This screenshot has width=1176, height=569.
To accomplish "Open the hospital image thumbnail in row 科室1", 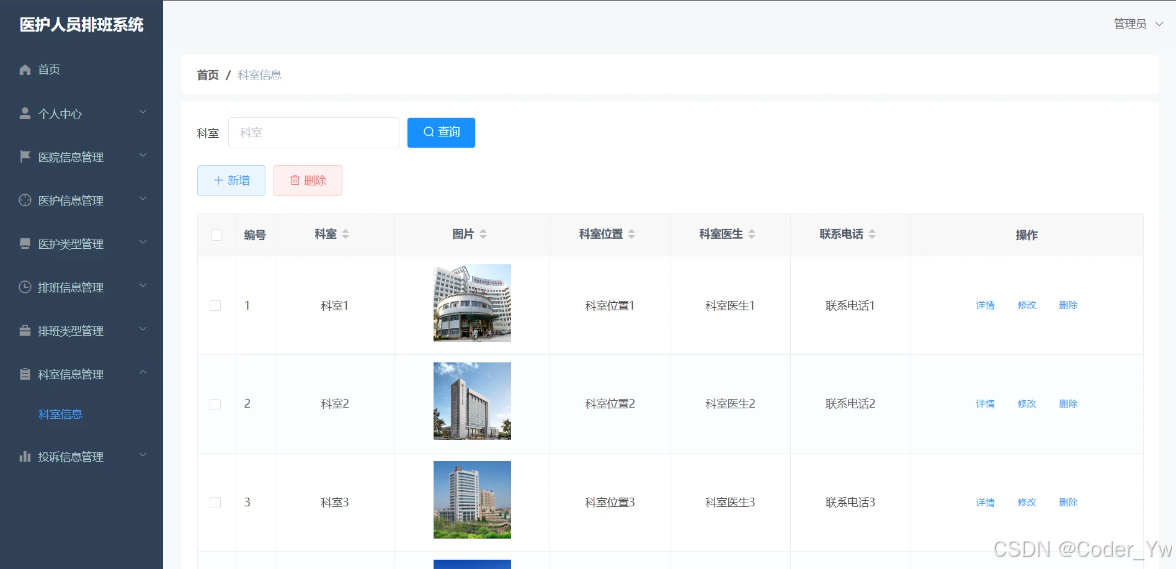I will tap(472, 303).
